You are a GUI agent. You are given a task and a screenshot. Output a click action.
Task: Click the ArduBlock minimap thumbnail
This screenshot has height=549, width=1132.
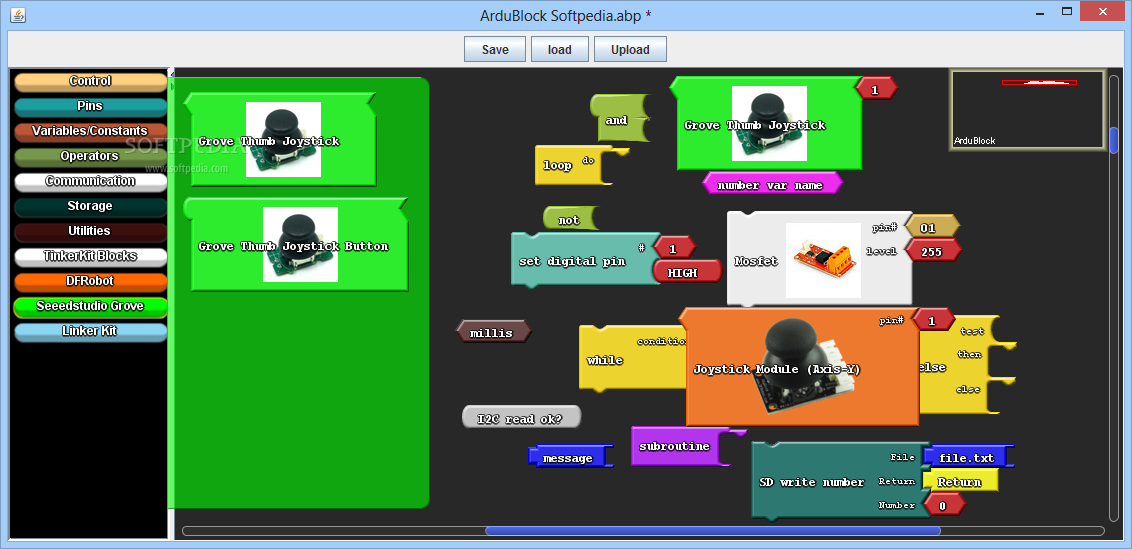(x=1027, y=110)
